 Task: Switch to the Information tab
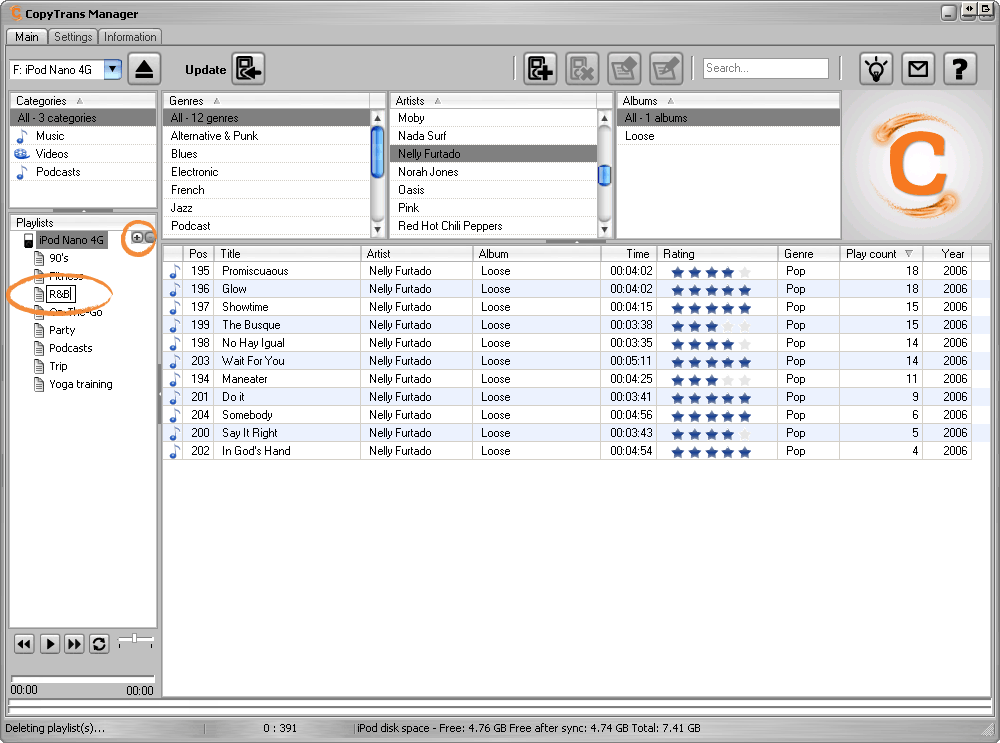click(130, 37)
